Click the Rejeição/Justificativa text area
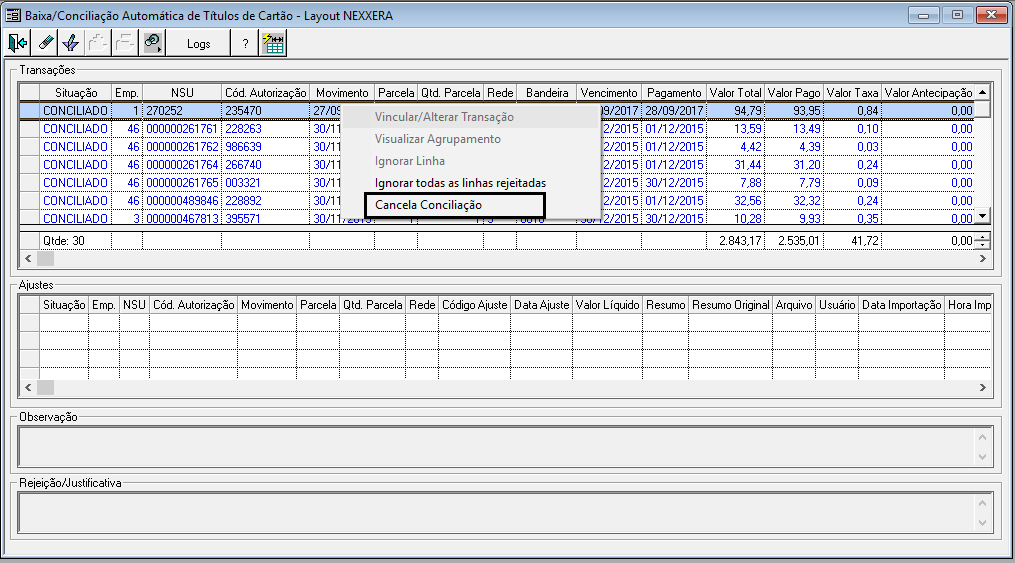Image resolution: width=1015 pixels, height=563 pixels. click(496, 513)
